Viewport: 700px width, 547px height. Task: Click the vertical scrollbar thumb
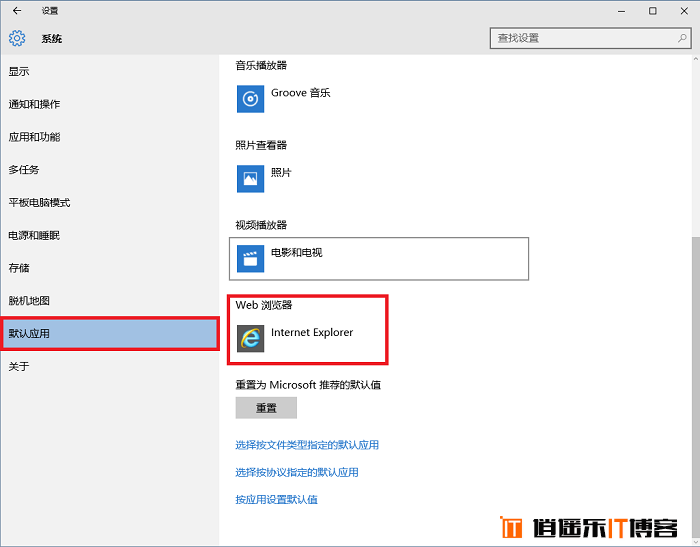(696, 386)
